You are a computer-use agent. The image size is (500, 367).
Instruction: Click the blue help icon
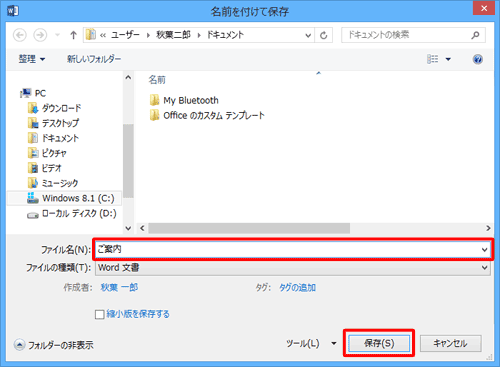point(478,59)
